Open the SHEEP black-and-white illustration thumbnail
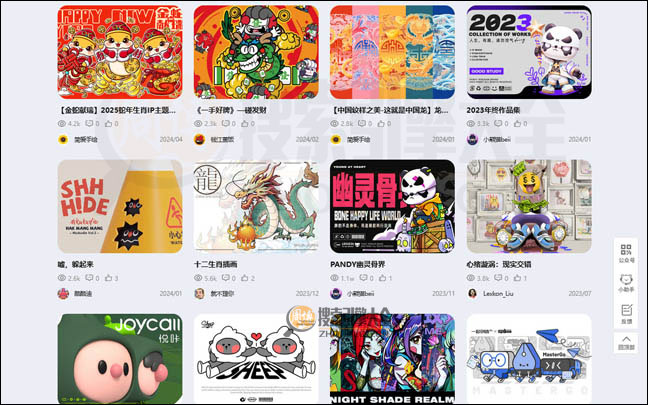Screen dimensions: 648x405 point(256,359)
